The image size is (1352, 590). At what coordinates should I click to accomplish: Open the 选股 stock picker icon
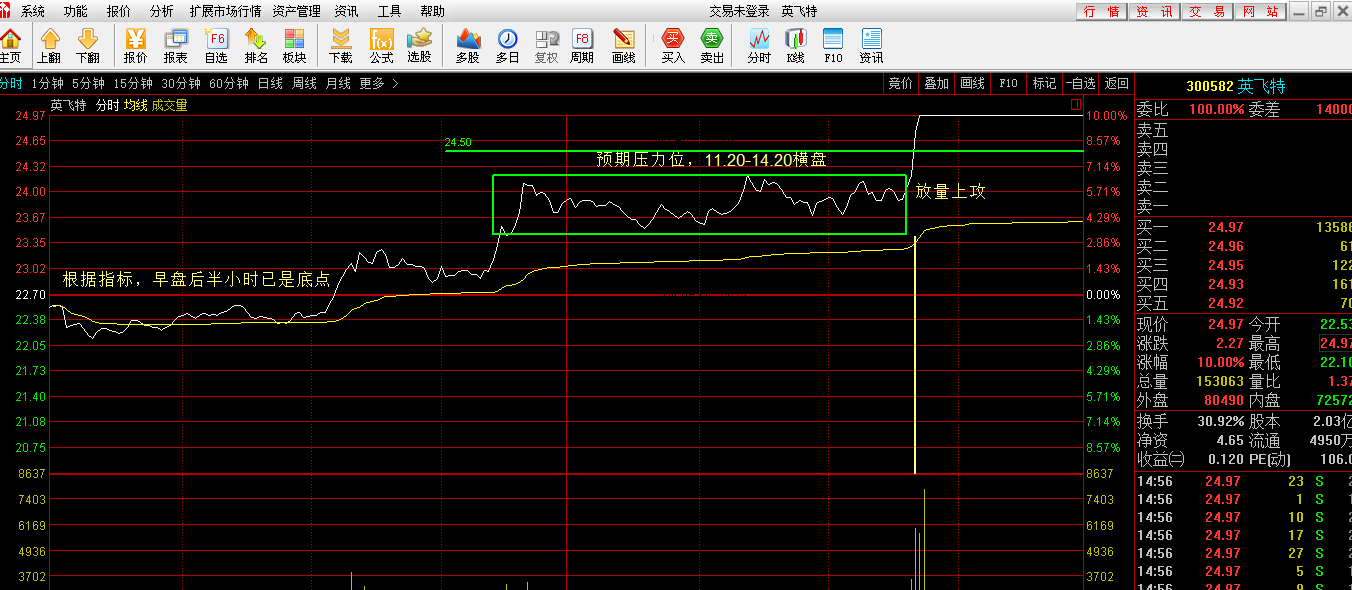[x=419, y=47]
